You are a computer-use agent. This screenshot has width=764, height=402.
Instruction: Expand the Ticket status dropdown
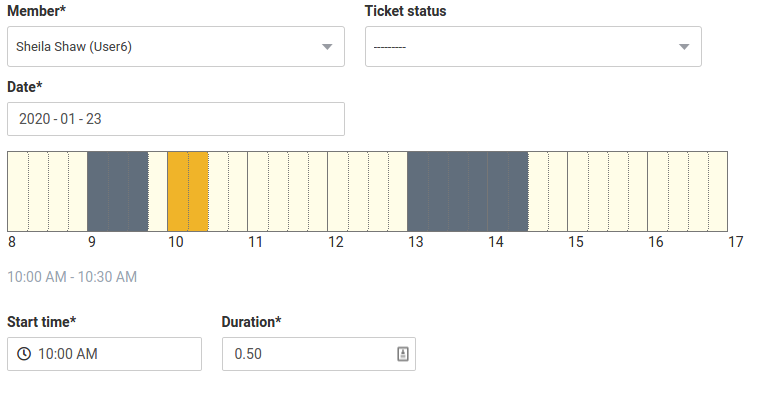533,47
